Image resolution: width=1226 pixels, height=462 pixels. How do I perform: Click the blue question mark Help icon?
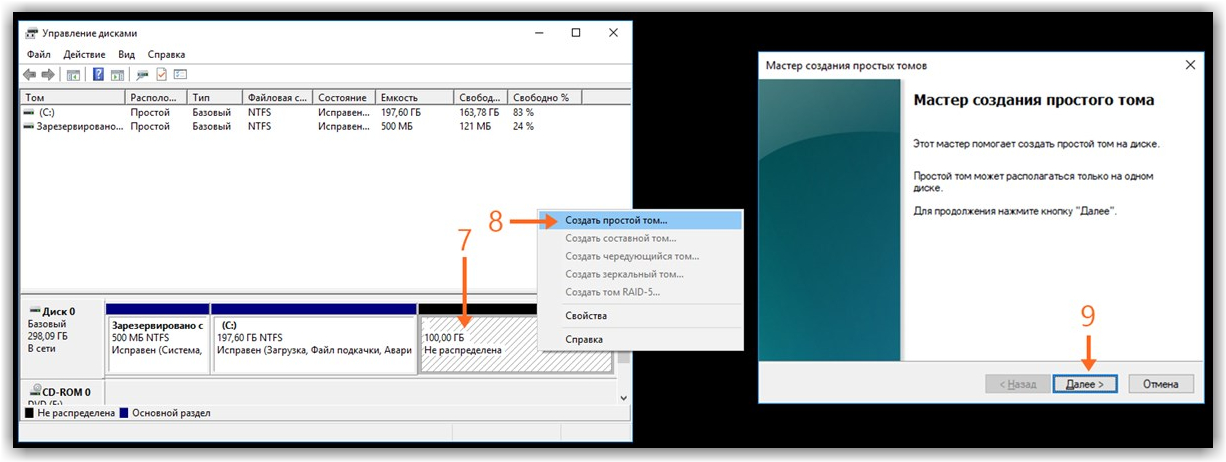(x=99, y=75)
